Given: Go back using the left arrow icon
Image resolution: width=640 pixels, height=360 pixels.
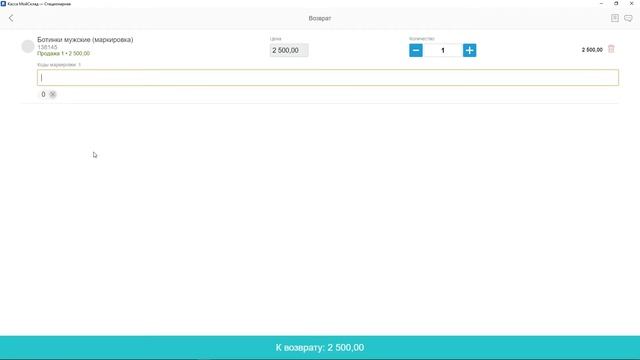Looking at the screenshot, I should (11, 18).
